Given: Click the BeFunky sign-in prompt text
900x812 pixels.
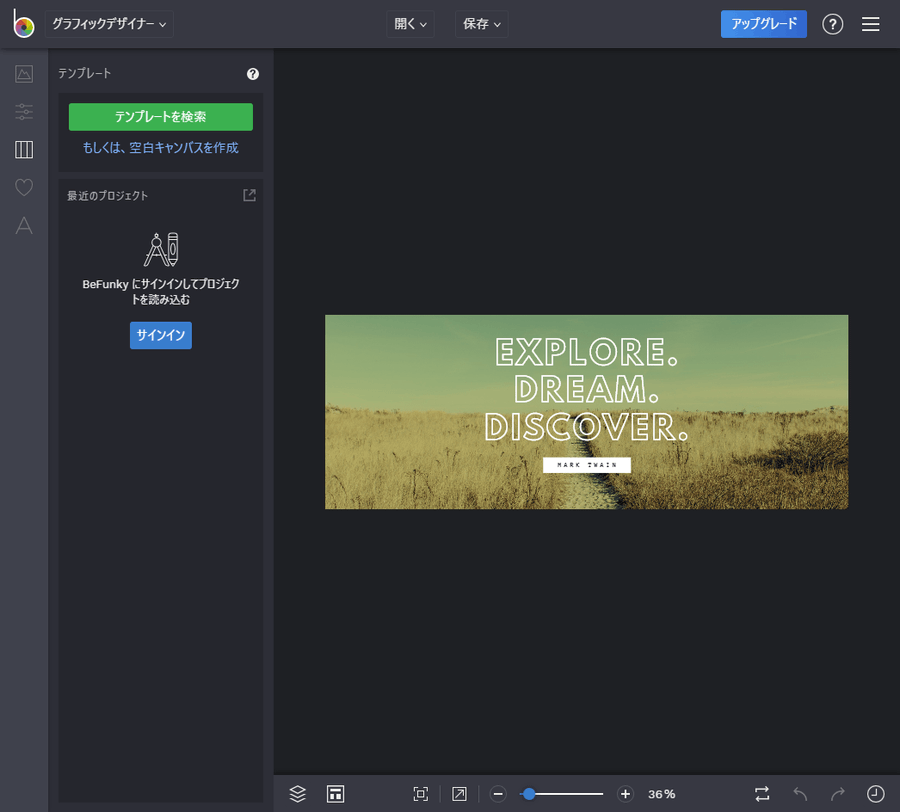Looking at the screenshot, I should [161, 292].
